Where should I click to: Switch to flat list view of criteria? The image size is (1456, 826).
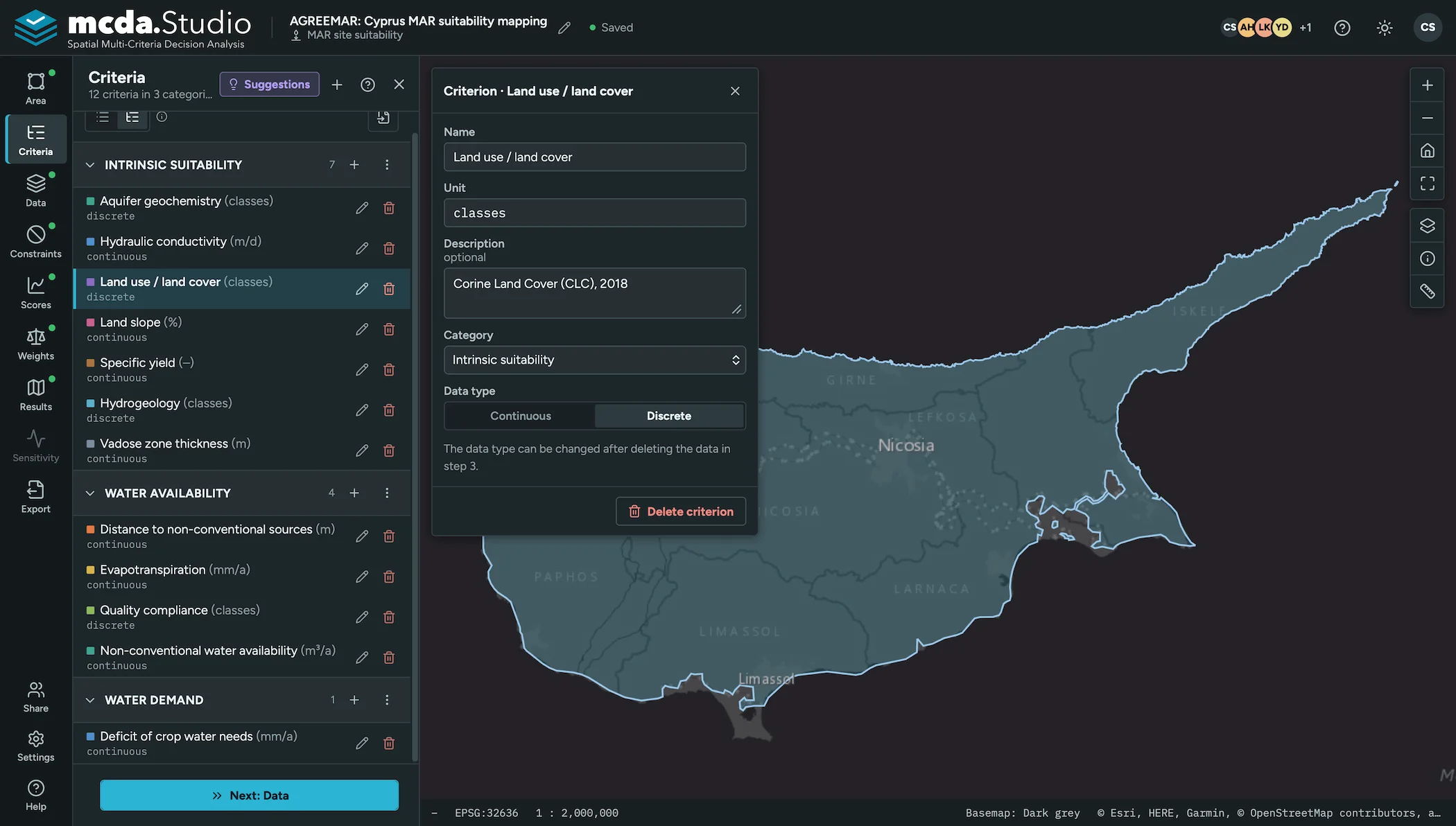[x=103, y=117]
